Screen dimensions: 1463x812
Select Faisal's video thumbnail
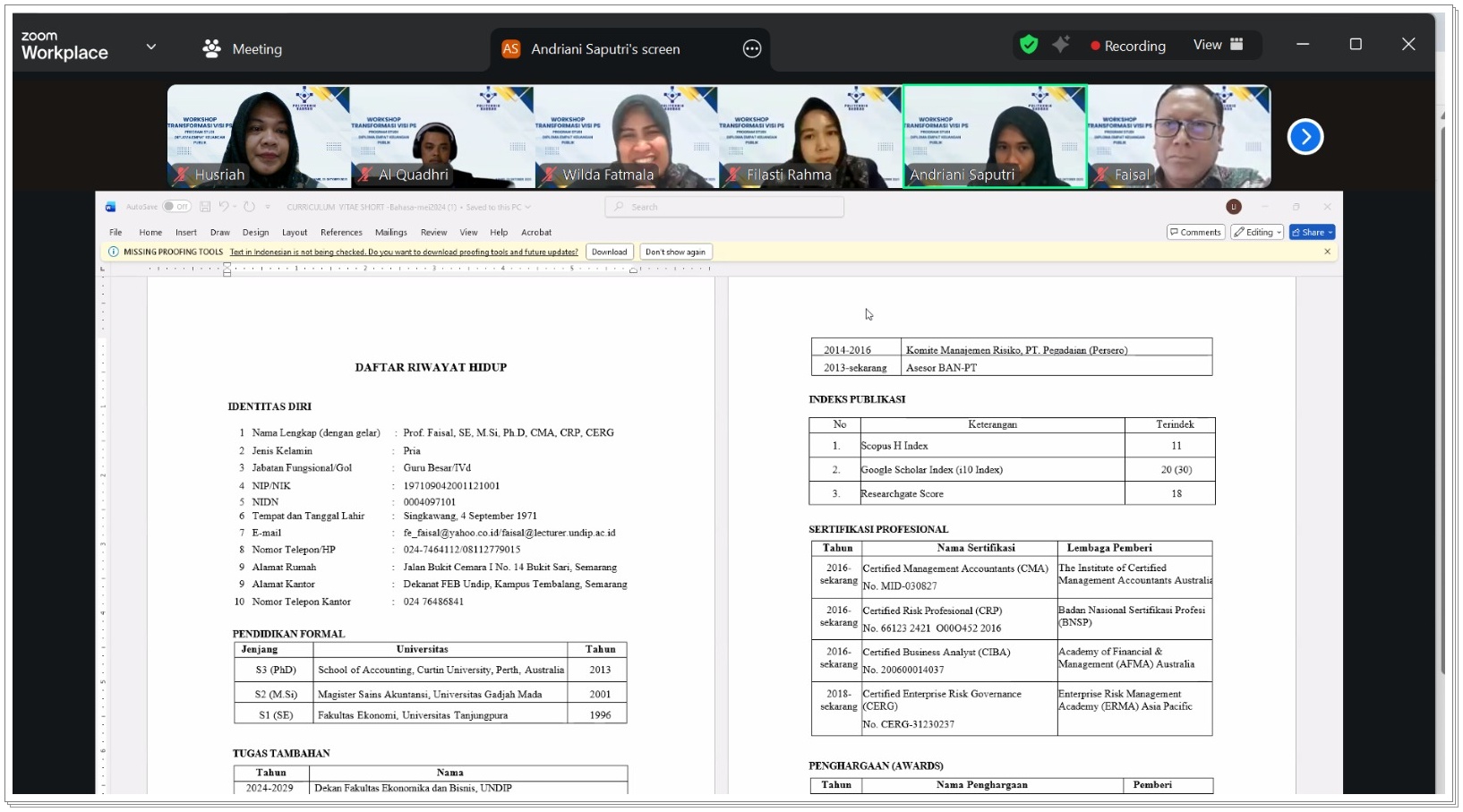point(1178,136)
